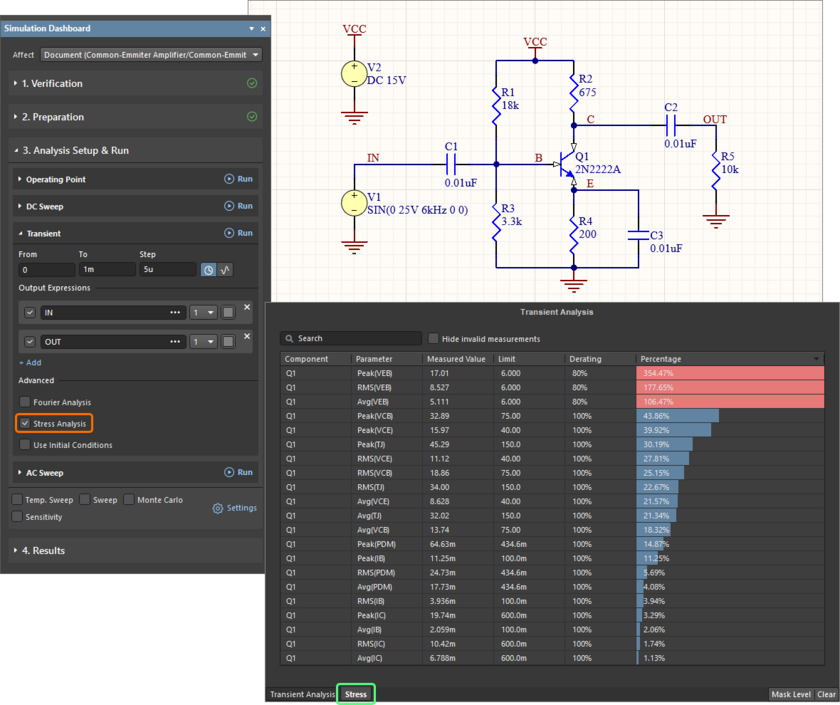The image size is (840, 705).
Task: Edit the Transient To field
Action: point(107,269)
